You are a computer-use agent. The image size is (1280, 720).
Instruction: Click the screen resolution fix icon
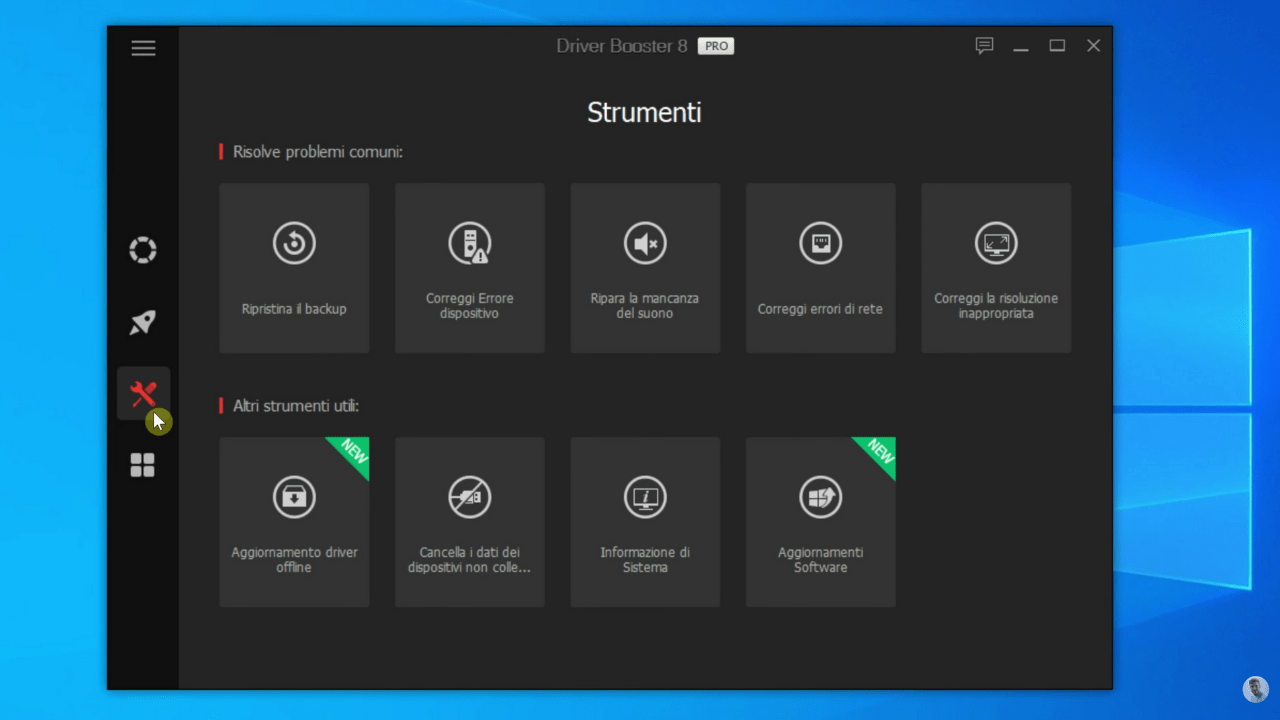(996, 243)
